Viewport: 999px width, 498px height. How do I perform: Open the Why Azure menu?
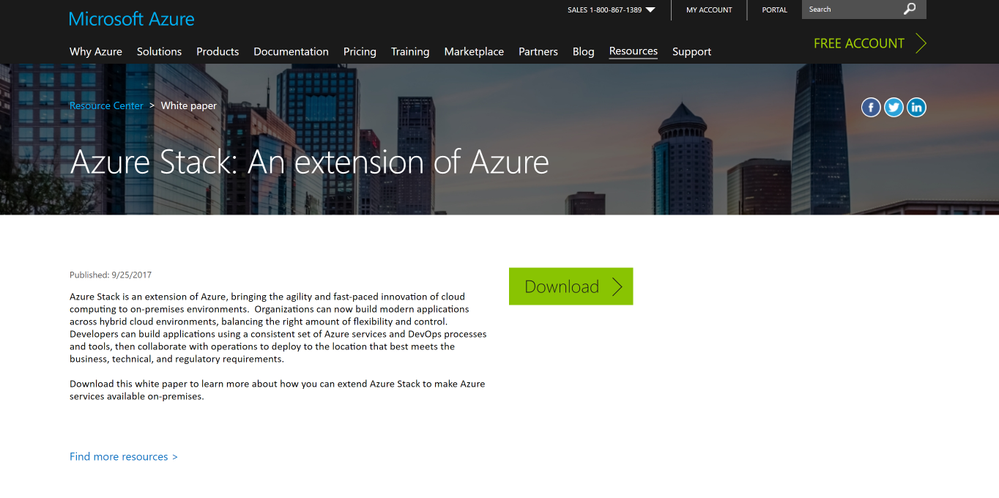pos(96,52)
